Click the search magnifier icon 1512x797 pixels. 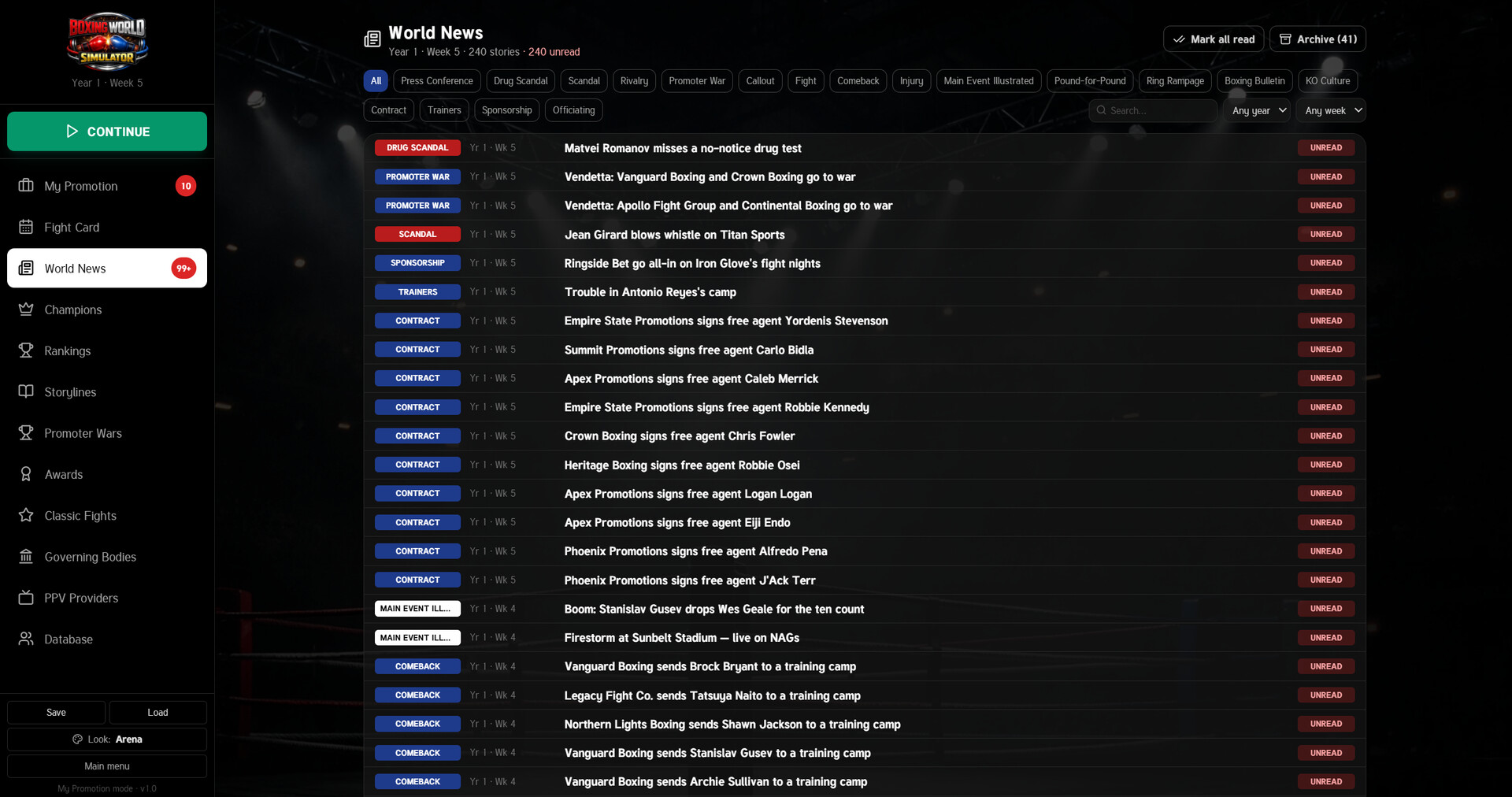pos(1101,110)
